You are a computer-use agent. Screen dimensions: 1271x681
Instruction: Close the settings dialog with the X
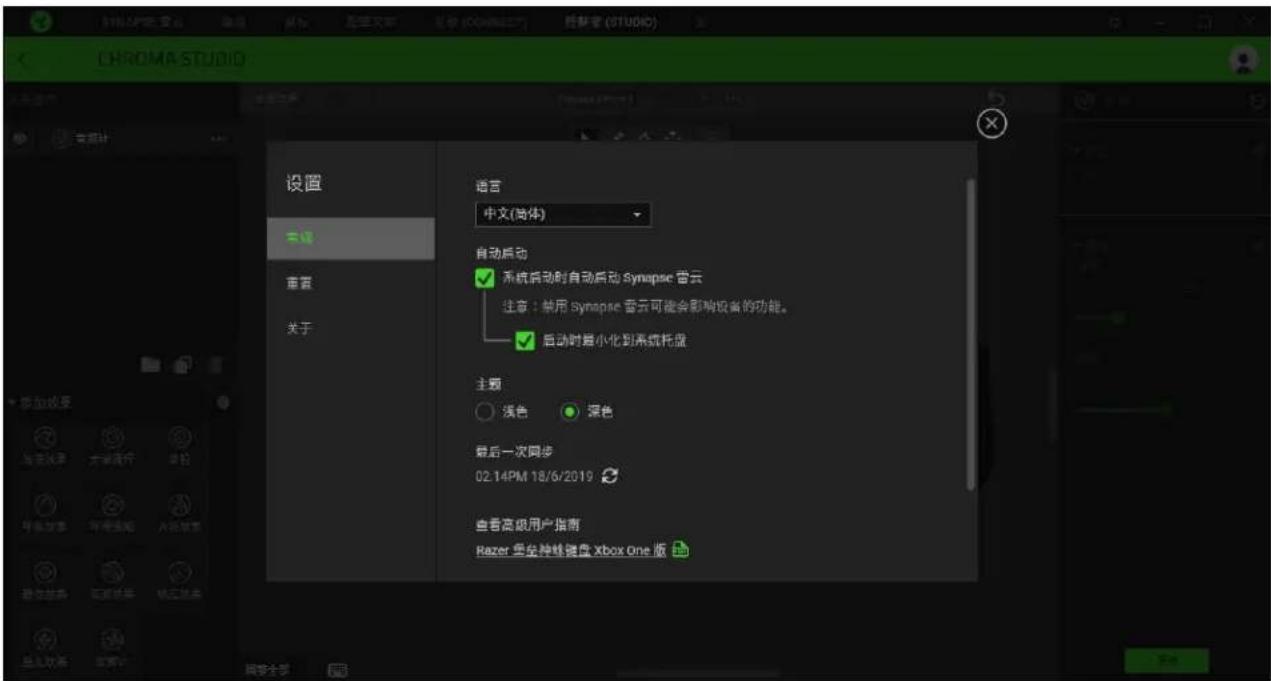pos(990,123)
